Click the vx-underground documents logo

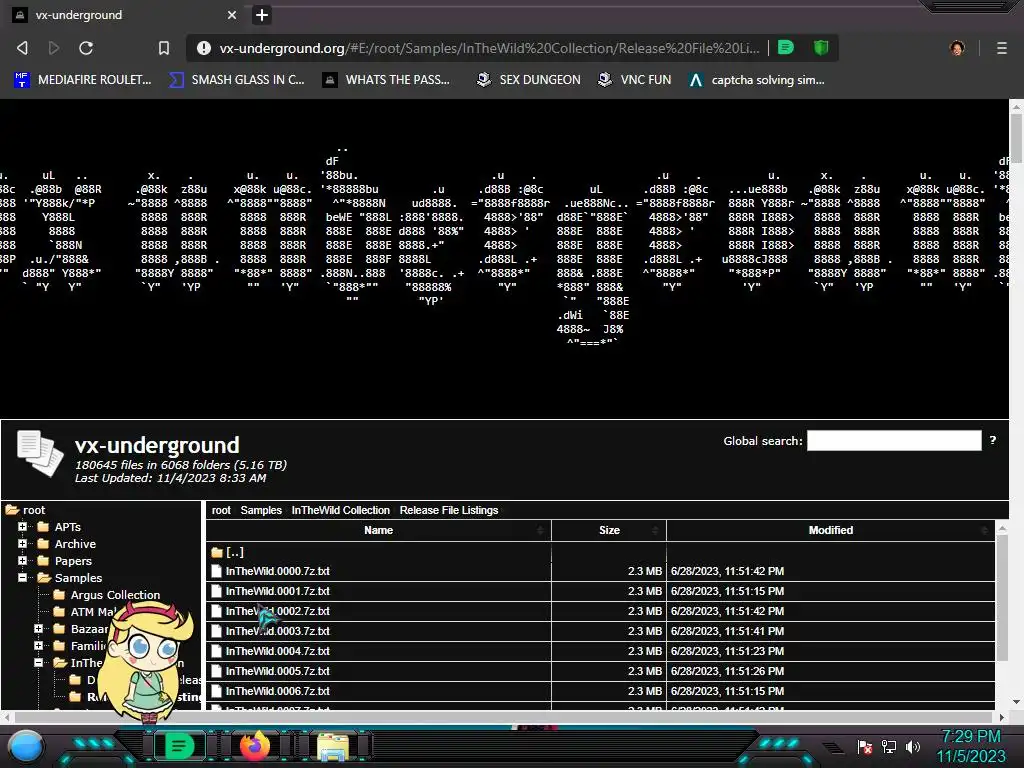(x=40, y=453)
